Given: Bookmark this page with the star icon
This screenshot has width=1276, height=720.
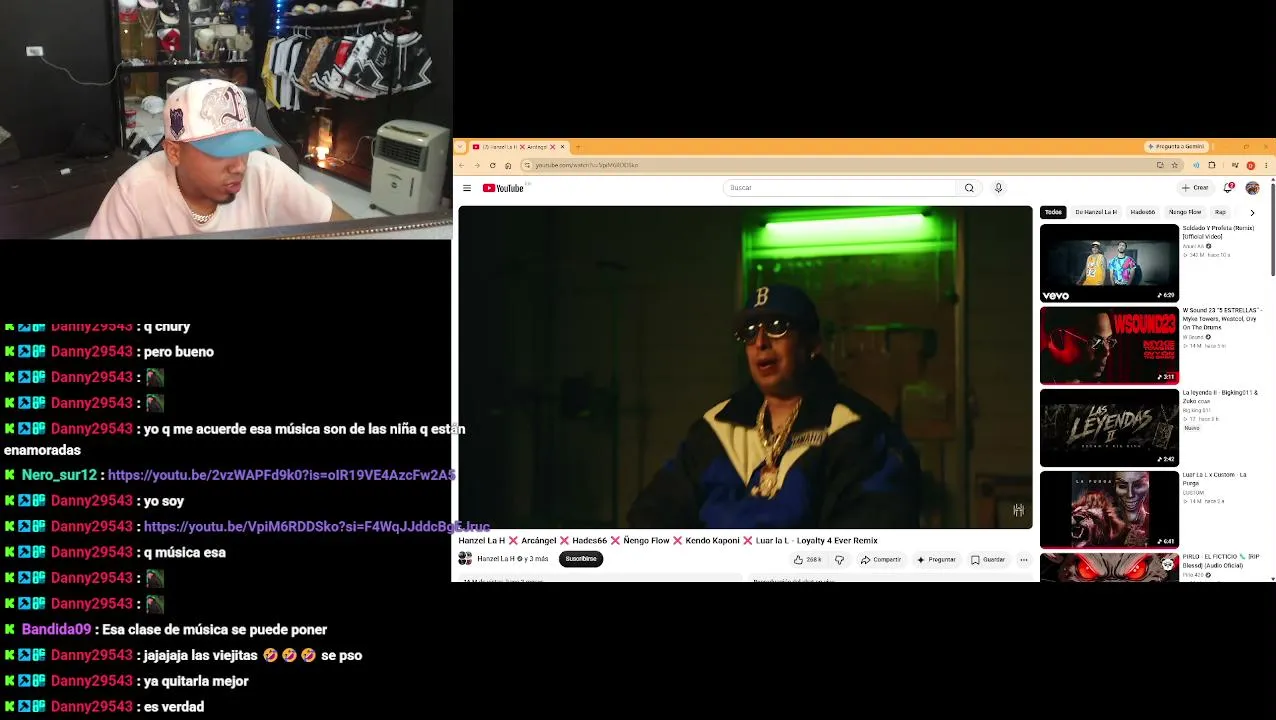Looking at the screenshot, I should [x=1174, y=165].
